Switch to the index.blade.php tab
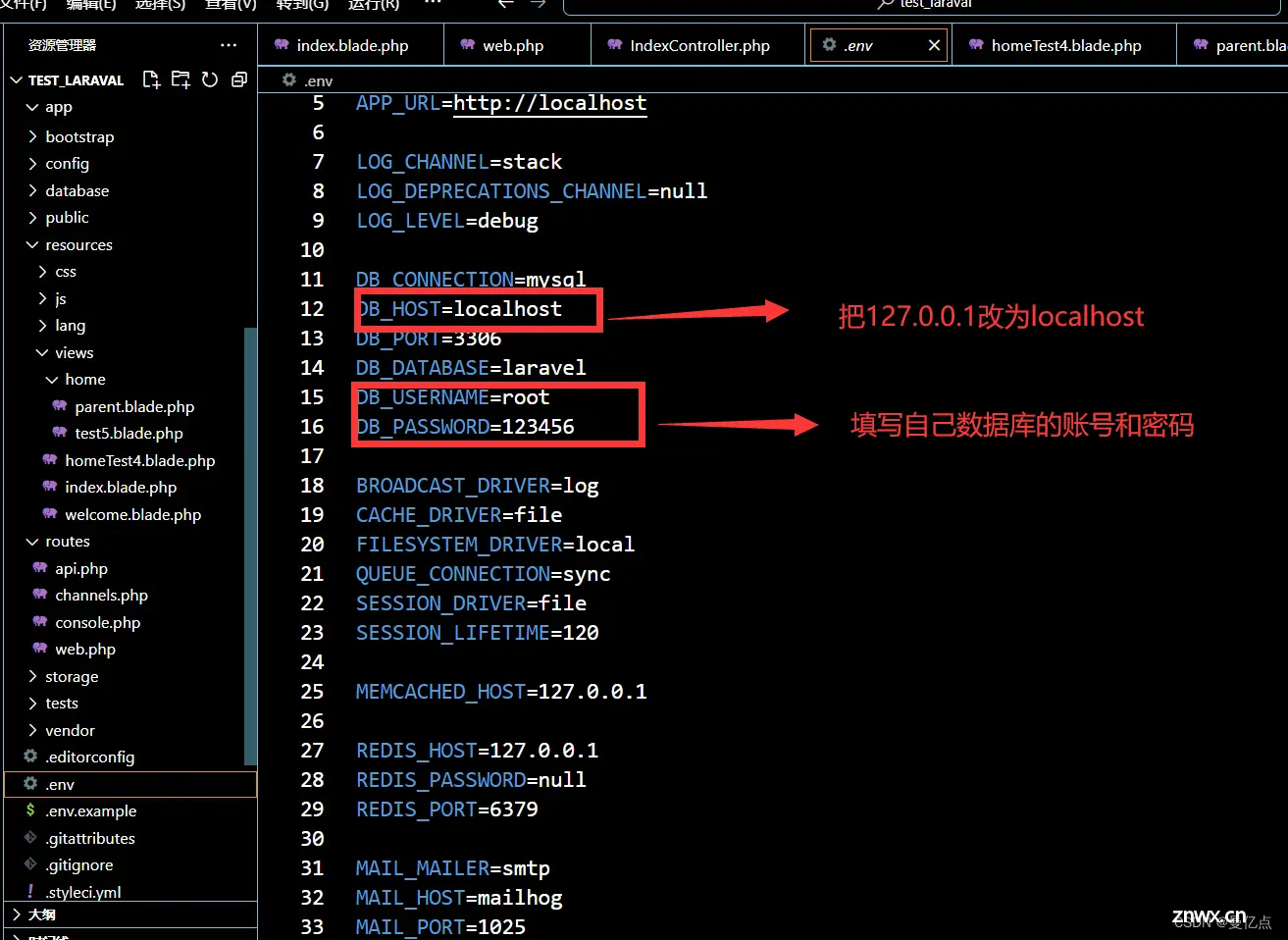 pos(351,45)
